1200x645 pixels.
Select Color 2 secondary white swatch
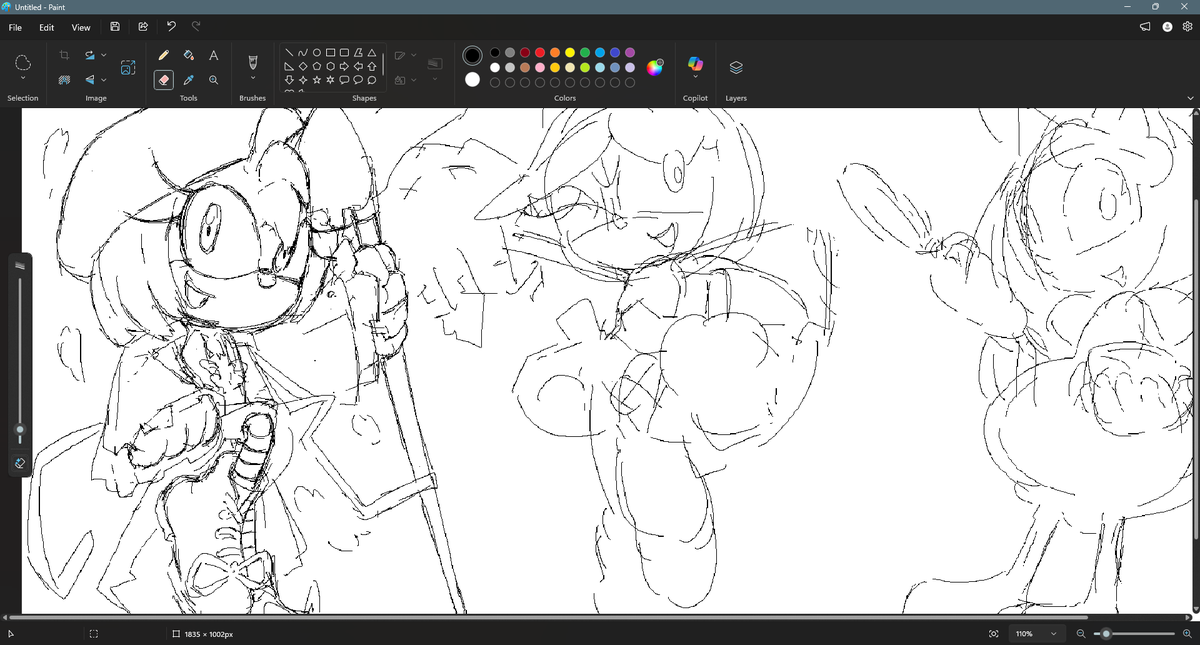click(x=472, y=79)
